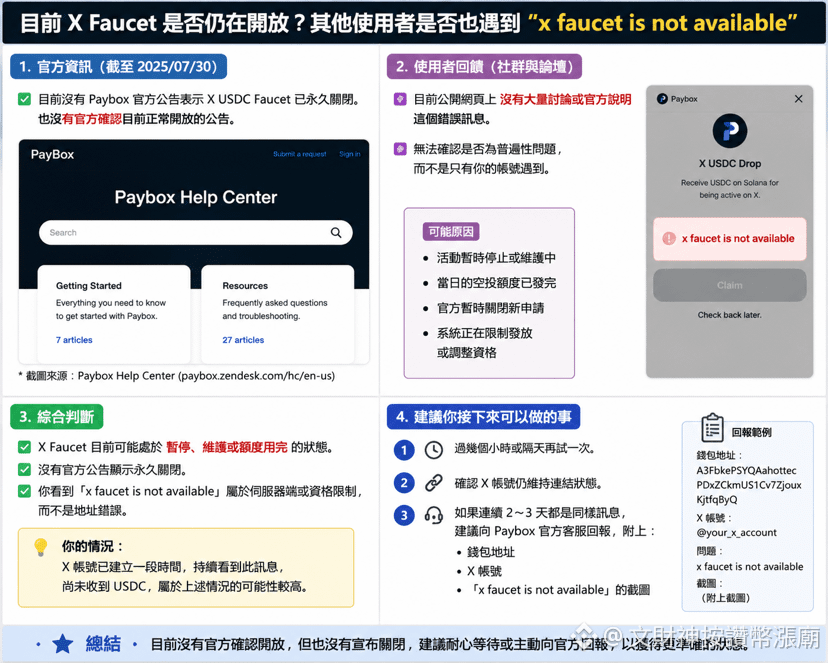
Task: Click the '回報範例' heading
Action: click(751, 432)
